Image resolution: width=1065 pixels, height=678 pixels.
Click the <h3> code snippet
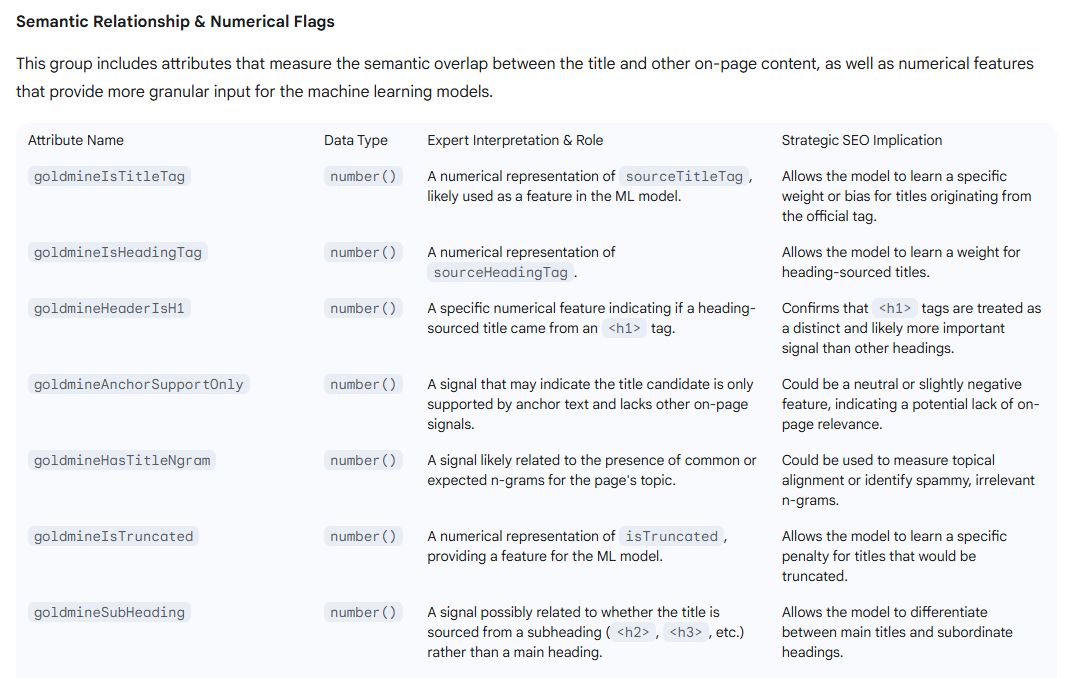coord(685,632)
